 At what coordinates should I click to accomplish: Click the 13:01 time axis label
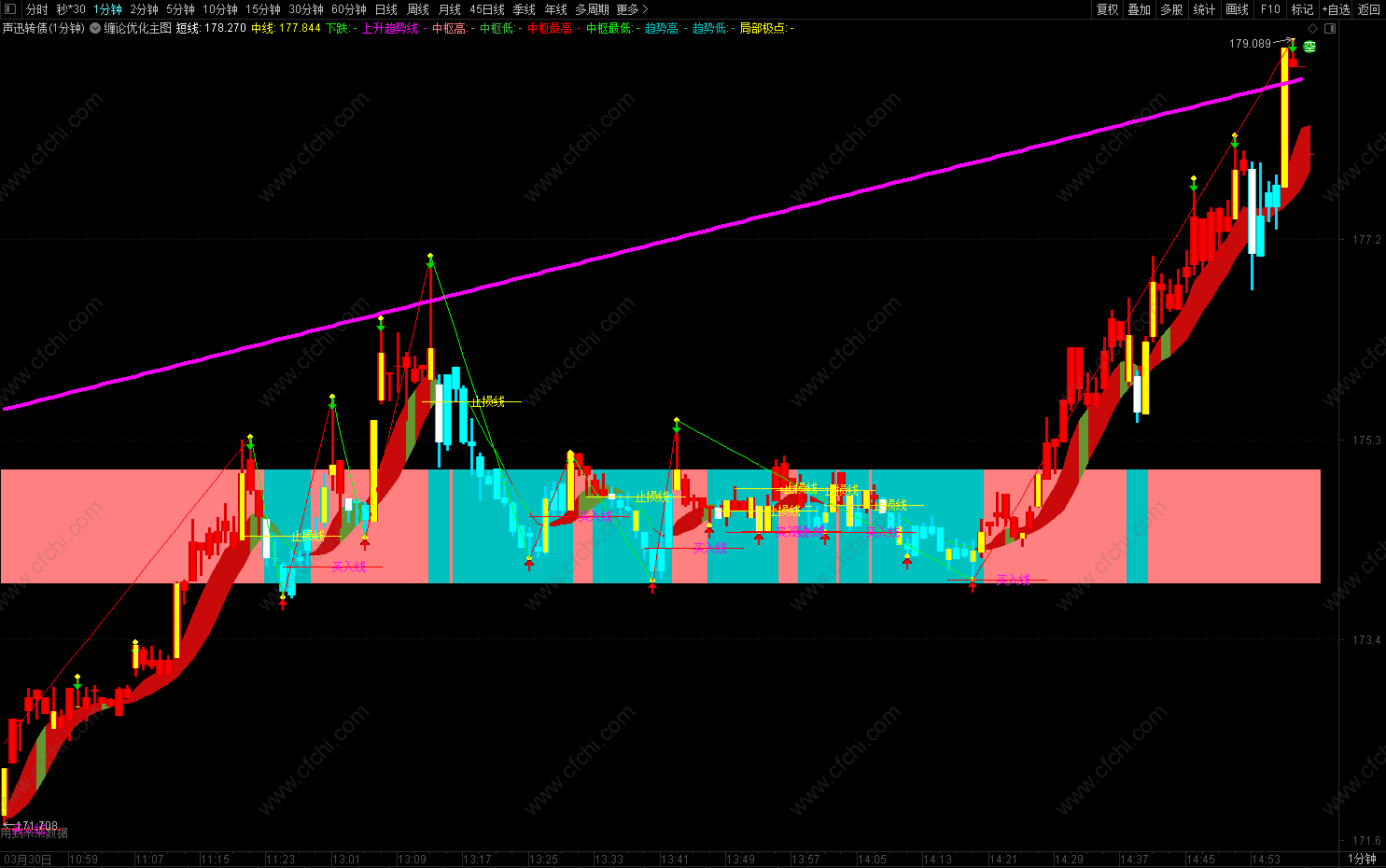click(x=346, y=860)
